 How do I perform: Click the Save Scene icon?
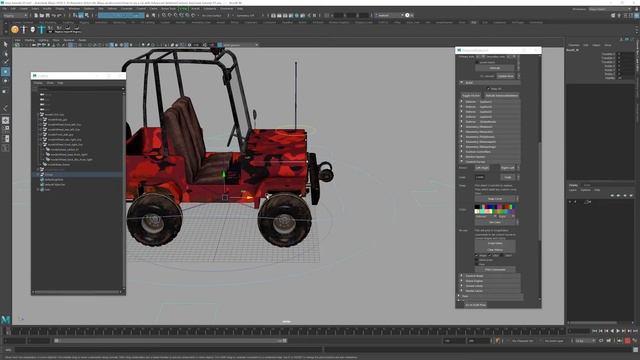pyautogui.click(x=47, y=16)
